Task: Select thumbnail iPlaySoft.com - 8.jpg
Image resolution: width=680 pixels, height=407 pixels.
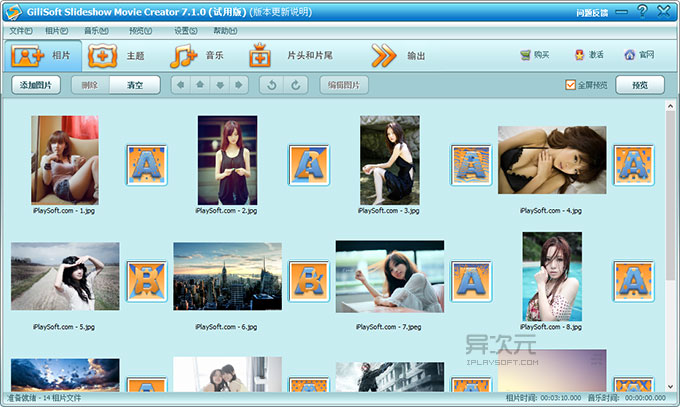Action: point(552,276)
